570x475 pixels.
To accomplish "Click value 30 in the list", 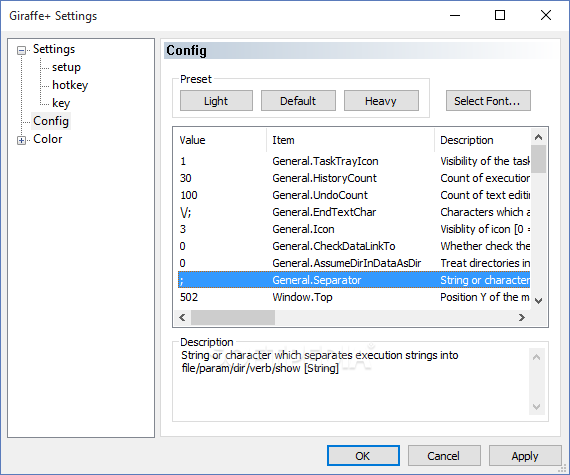I will 186,178.
